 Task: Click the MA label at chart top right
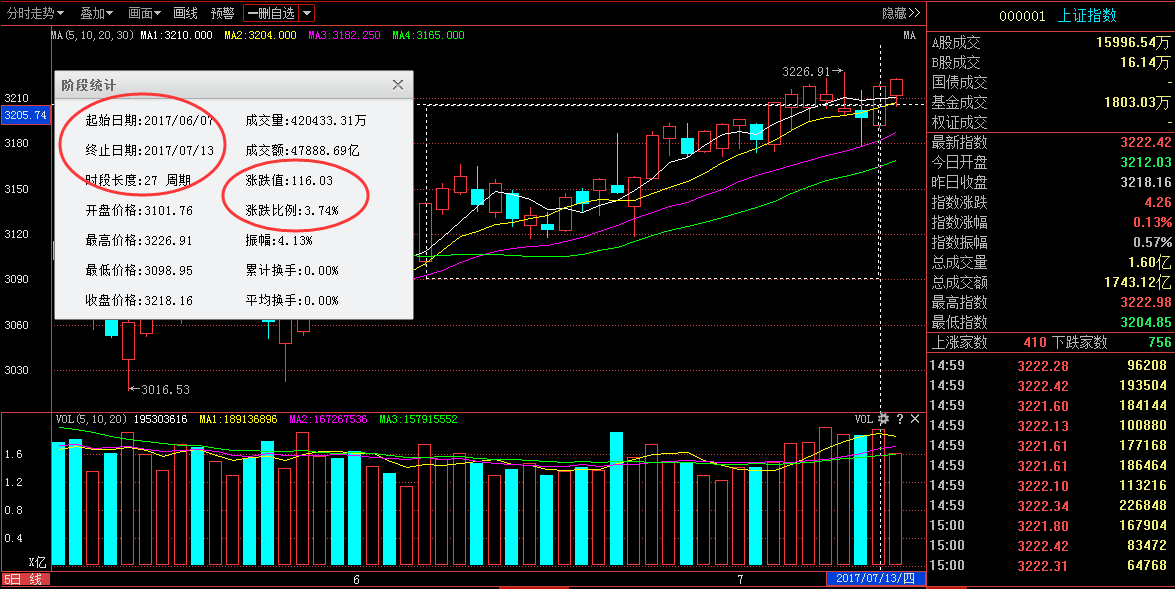(909, 35)
